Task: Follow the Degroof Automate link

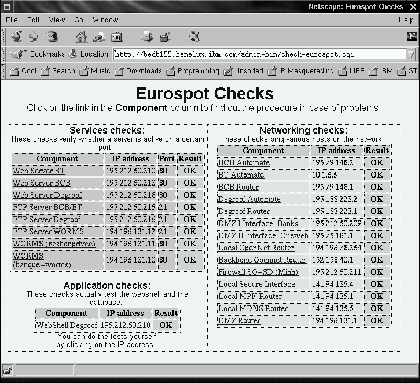Action: click(x=249, y=199)
